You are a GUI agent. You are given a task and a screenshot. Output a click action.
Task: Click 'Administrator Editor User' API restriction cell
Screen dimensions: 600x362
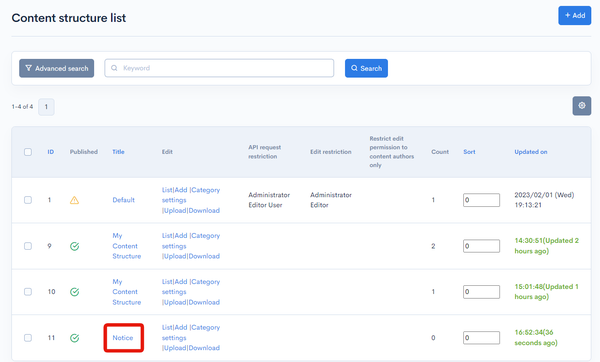pyautogui.click(x=269, y=200)
